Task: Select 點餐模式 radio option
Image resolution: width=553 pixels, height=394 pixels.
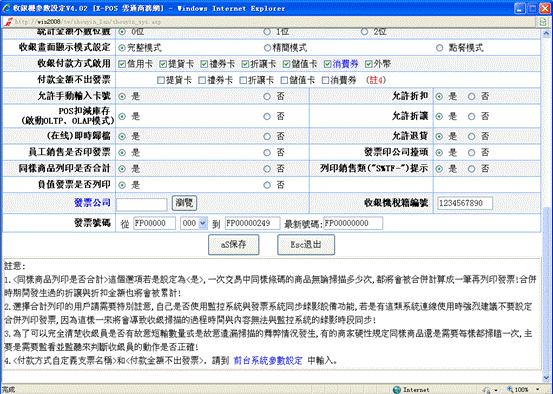Action: [x=439, y=48]
